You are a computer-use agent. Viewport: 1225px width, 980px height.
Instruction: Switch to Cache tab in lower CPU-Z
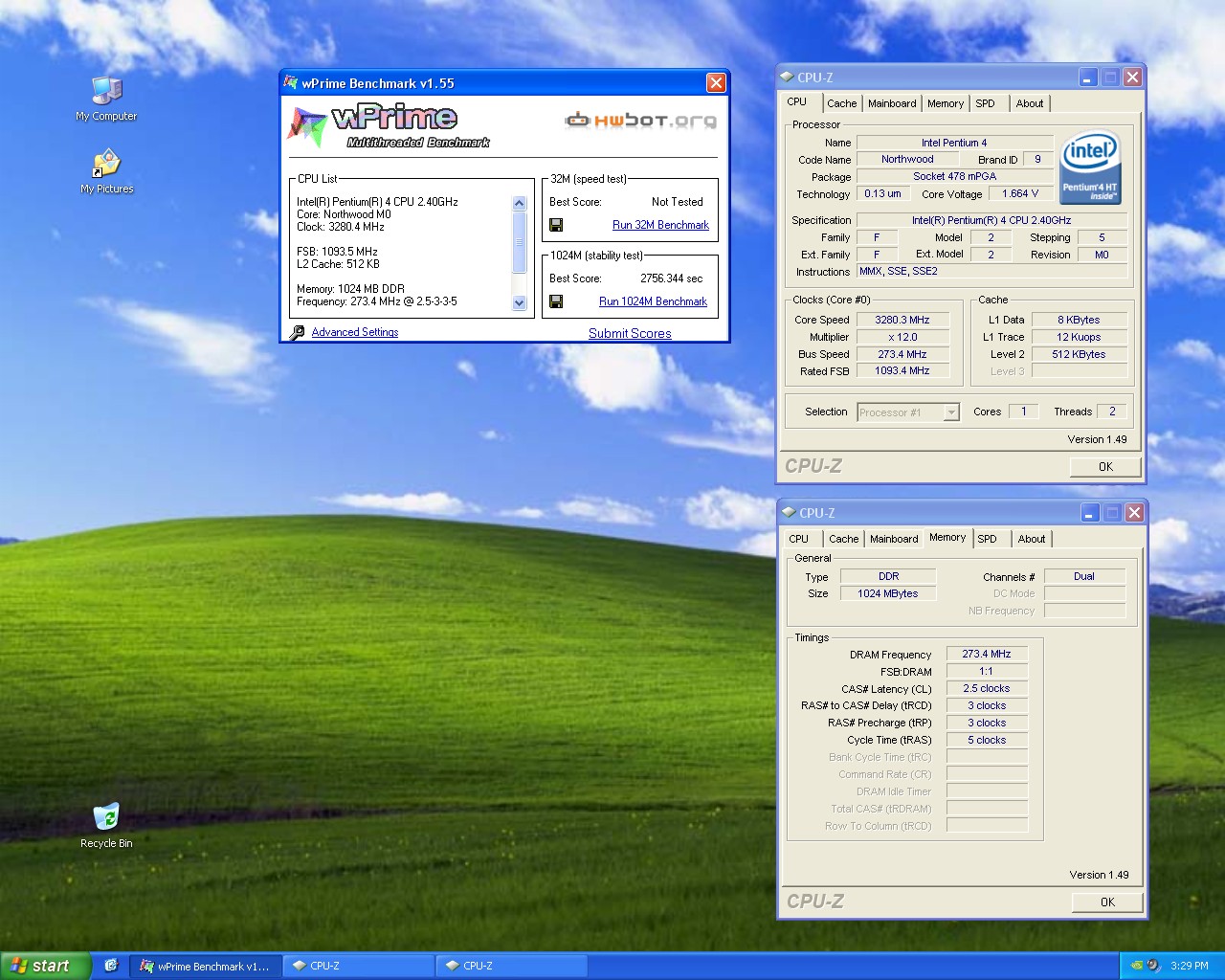[844, 539]
